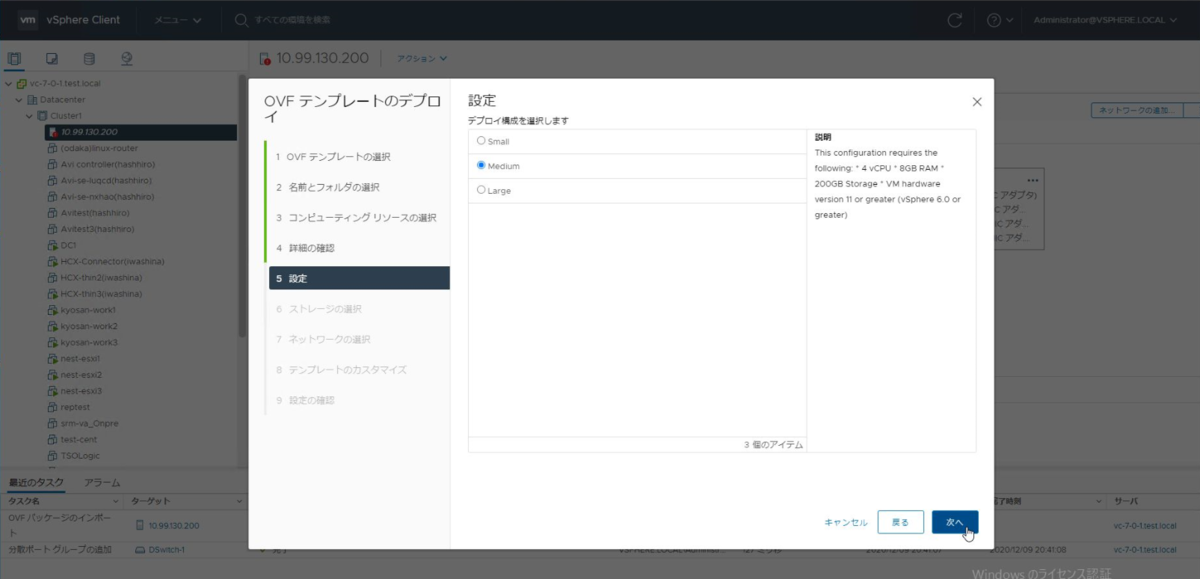Open the VMs and Templates view icon
The width and height of the screenshot is (1200, 579).
(x=52, y=58)
